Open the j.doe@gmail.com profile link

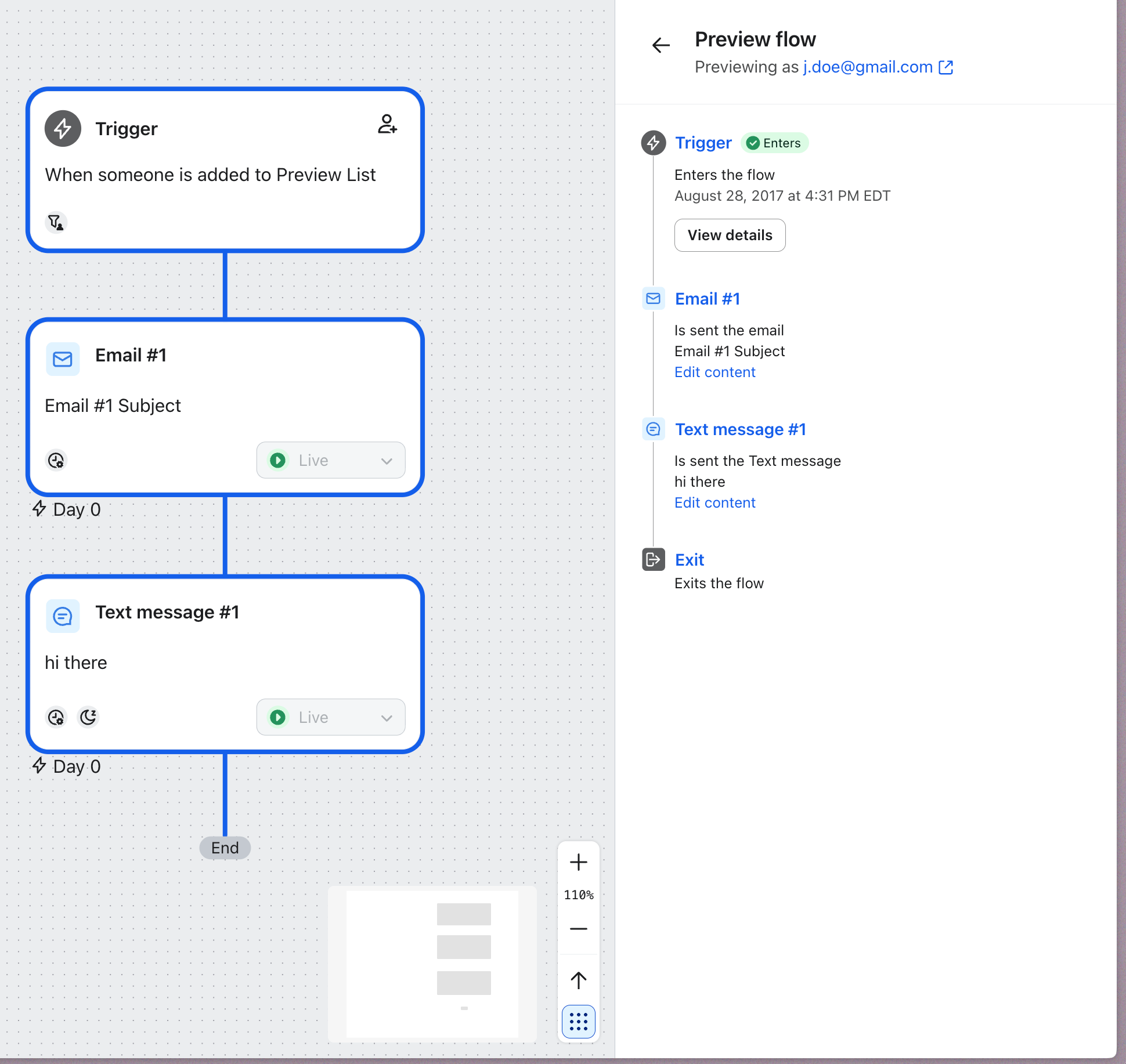tap(867, 67)
